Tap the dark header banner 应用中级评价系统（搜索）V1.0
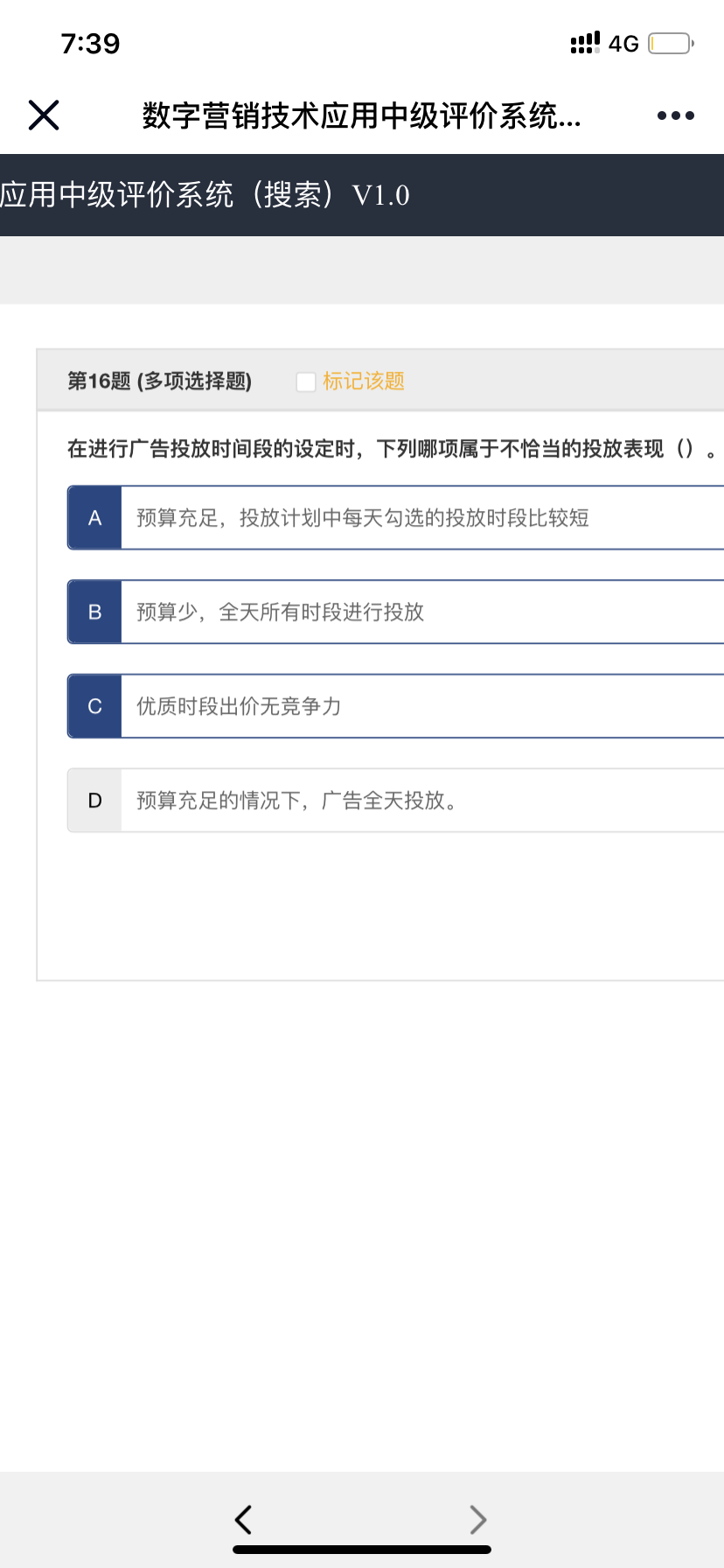Screen dimensions: 724x1568 coord(205,195)
